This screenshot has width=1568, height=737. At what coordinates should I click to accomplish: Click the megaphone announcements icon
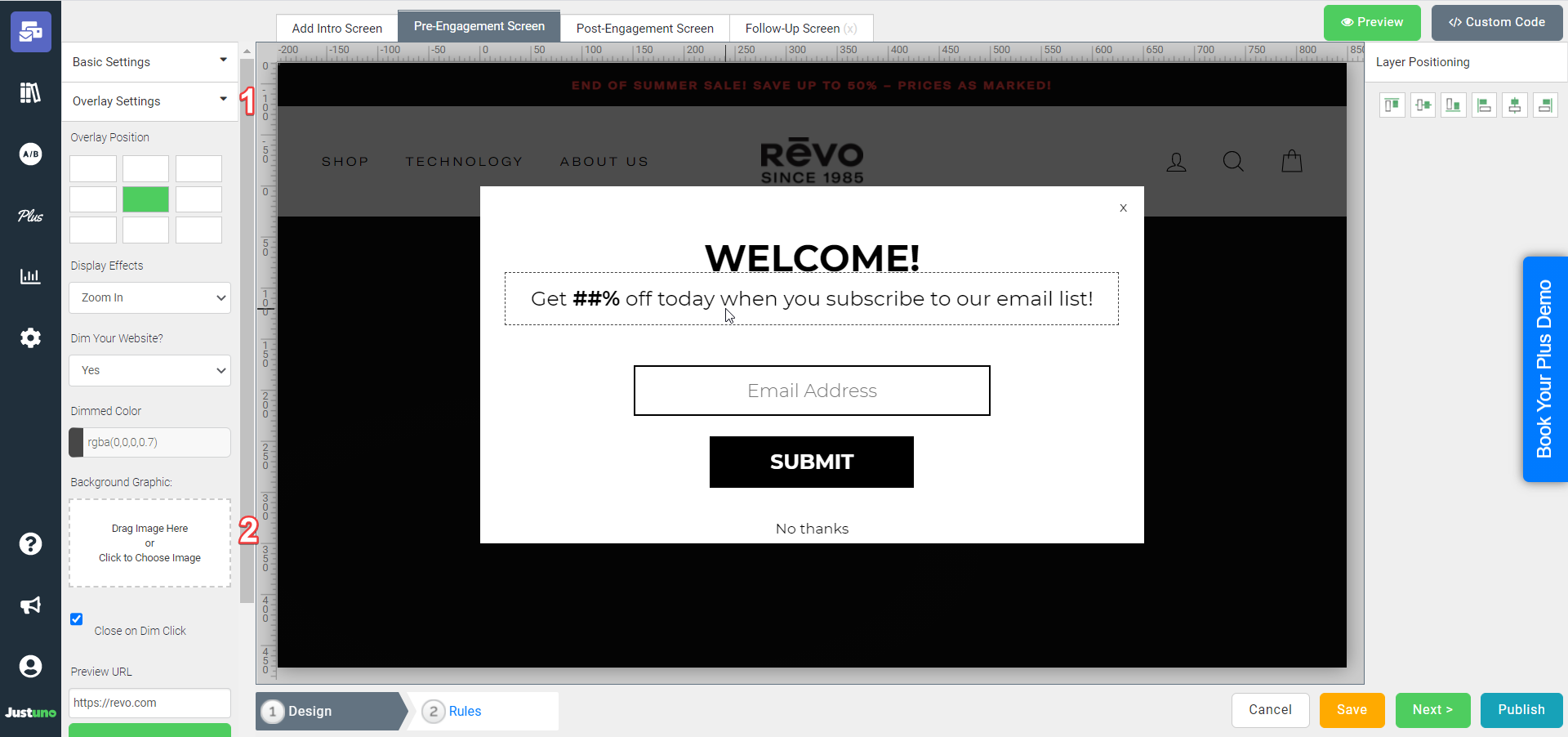(30, 605)
